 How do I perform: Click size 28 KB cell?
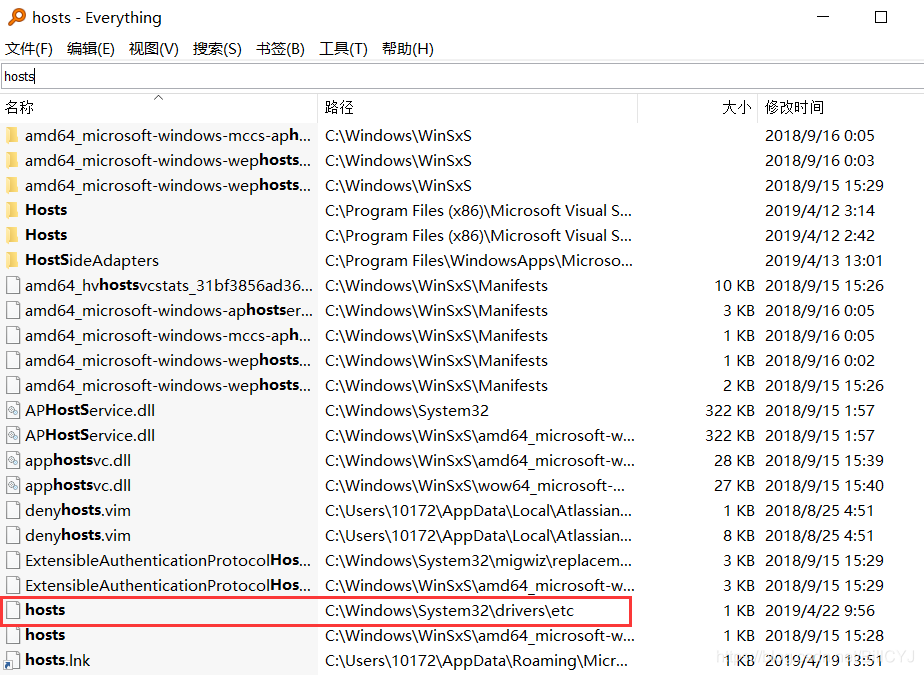(x=734, y=460)
